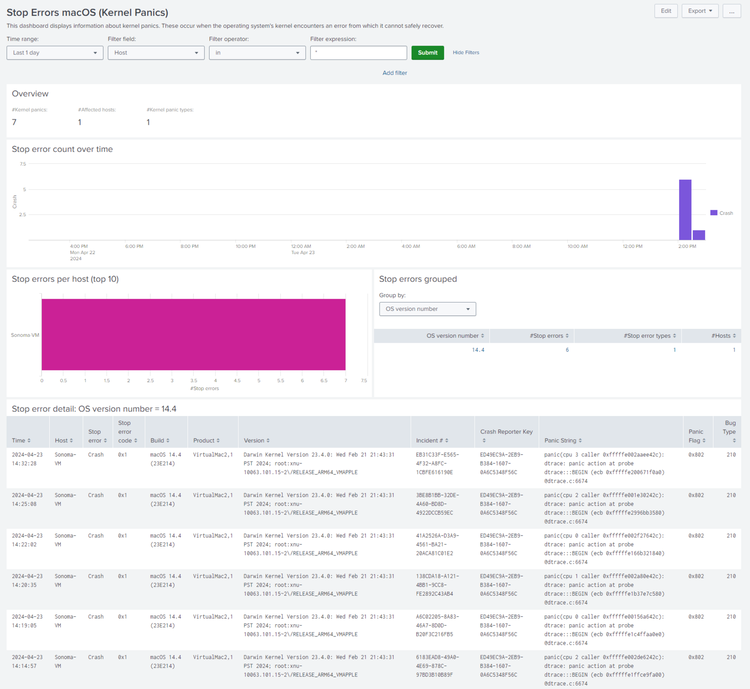Click incident number starting 41A2526A

(437, 545)
